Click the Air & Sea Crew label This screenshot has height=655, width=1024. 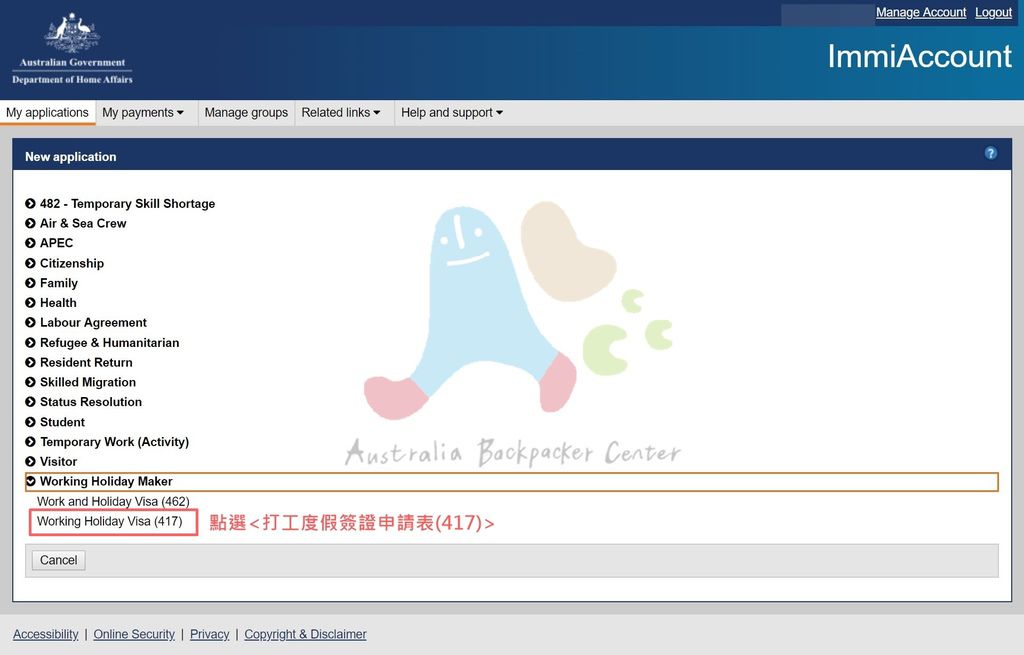83,223
